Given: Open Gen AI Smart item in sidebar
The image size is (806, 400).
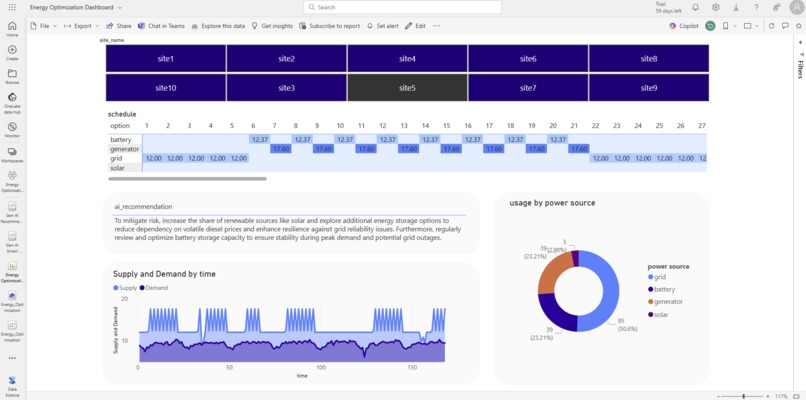Looking at the screenshot, I should pos(12,240).
